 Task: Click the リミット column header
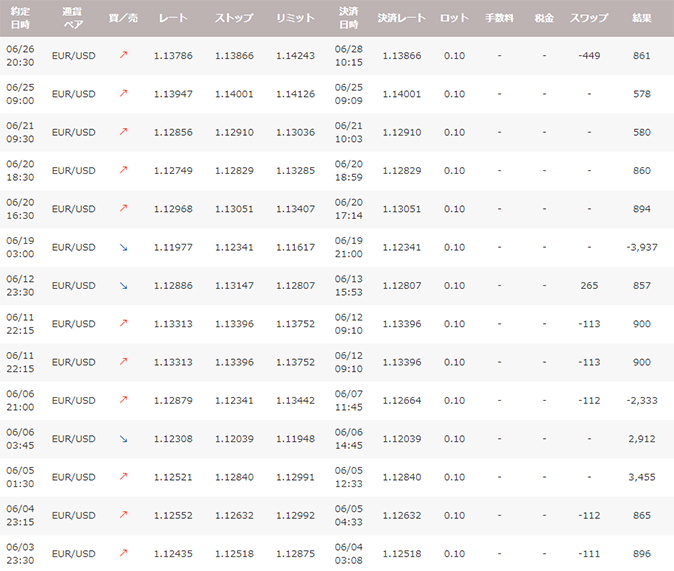(295, 18)
